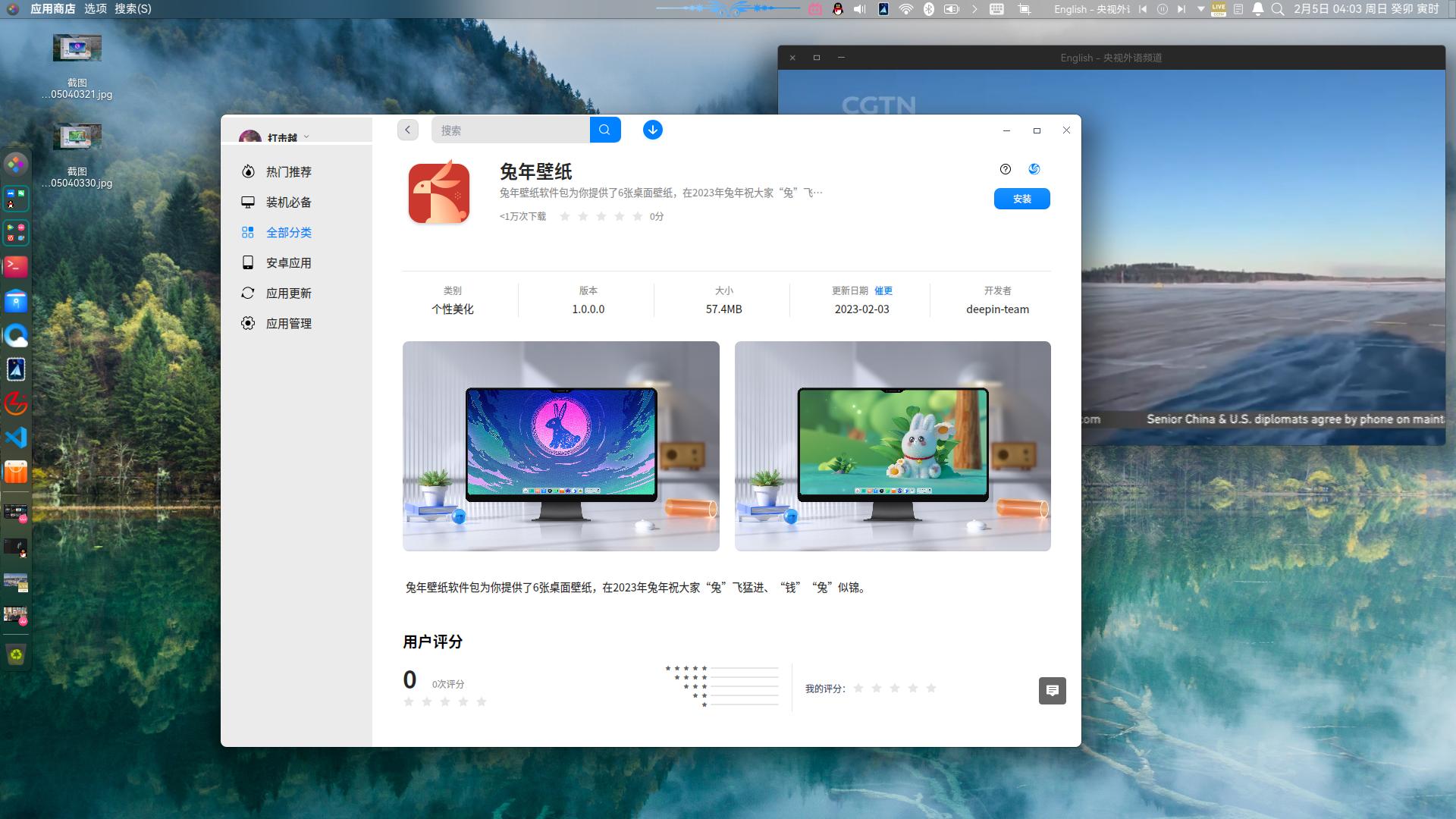Screen dimensions: 1456x819
Task: Open the 搜索(S) menu
Action: click(132, 9)
